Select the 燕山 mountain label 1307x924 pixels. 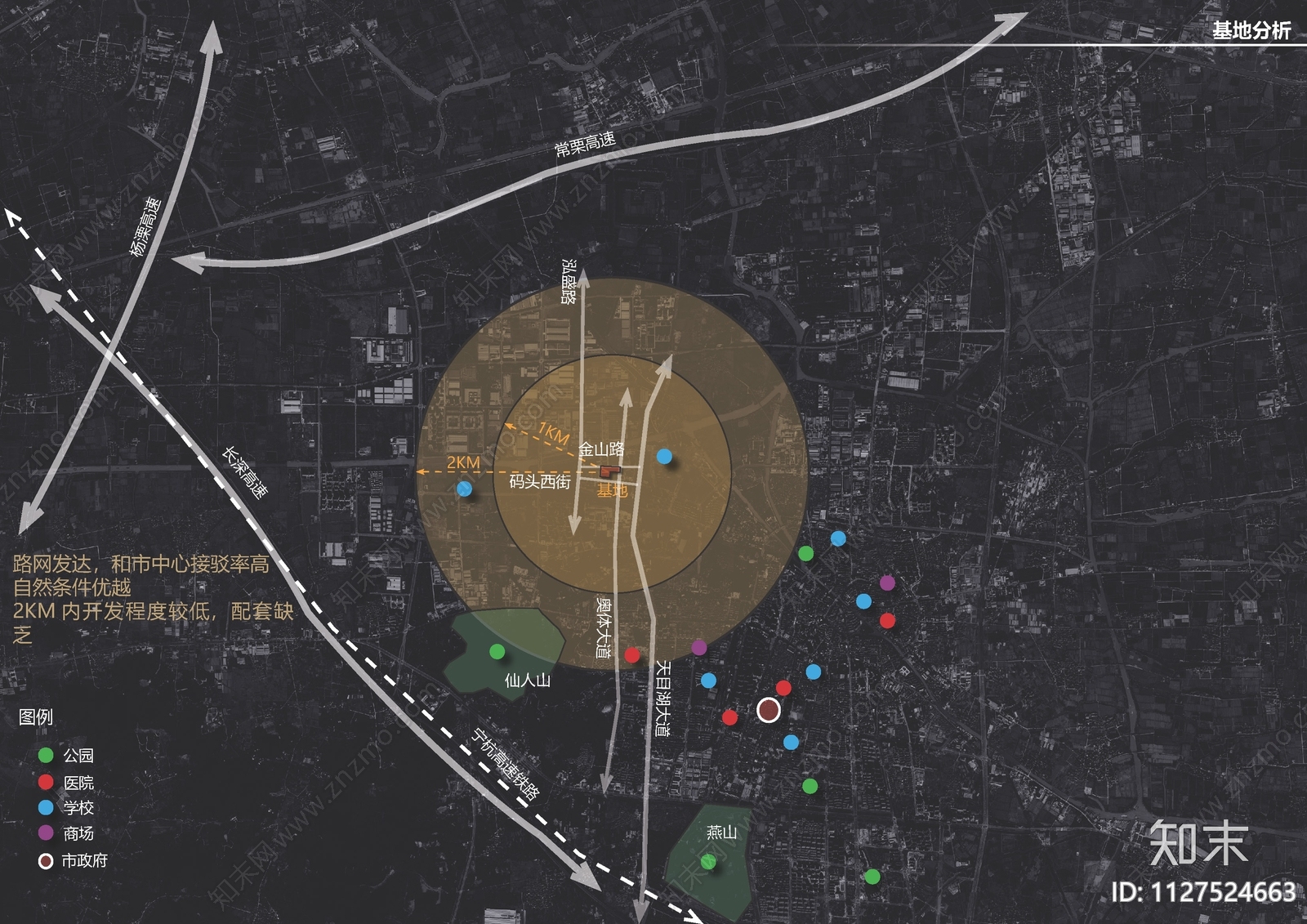[721, 832]
